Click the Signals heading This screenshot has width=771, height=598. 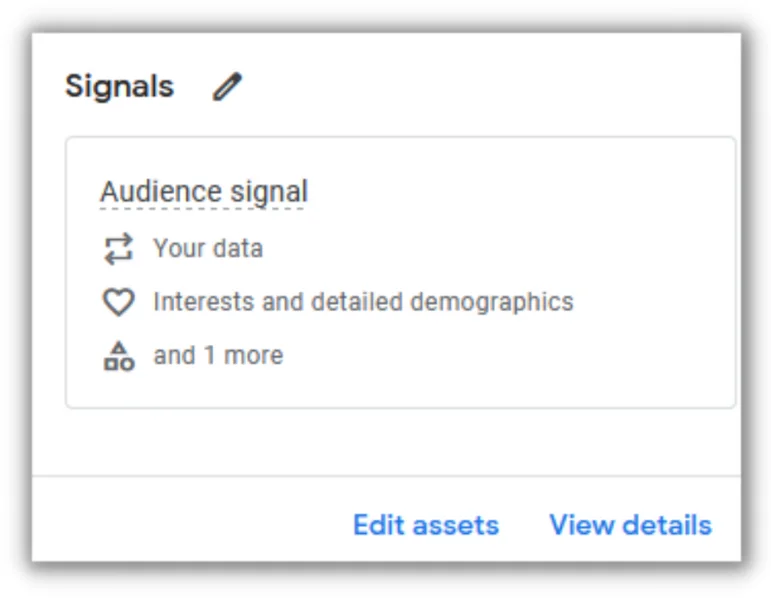pyautogui.click(x=119, y=87)
